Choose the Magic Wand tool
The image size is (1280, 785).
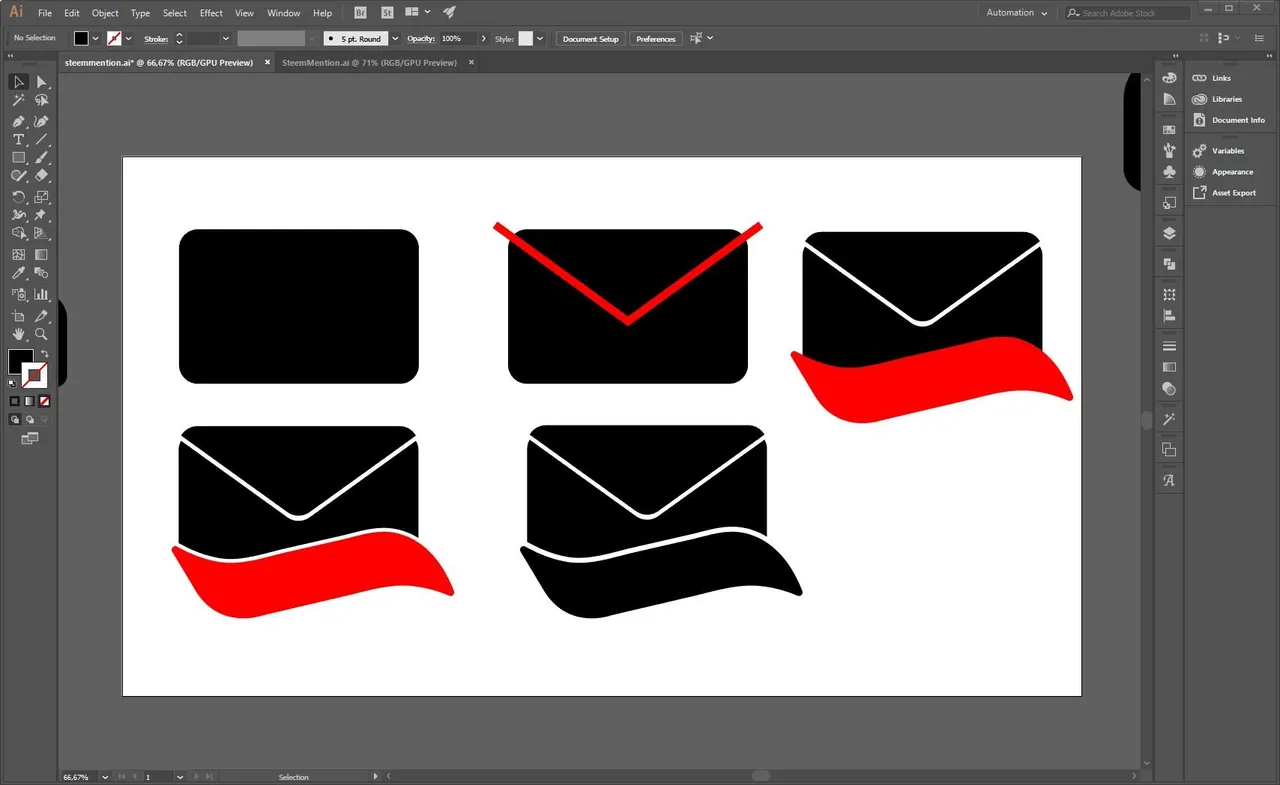(19, 101)
